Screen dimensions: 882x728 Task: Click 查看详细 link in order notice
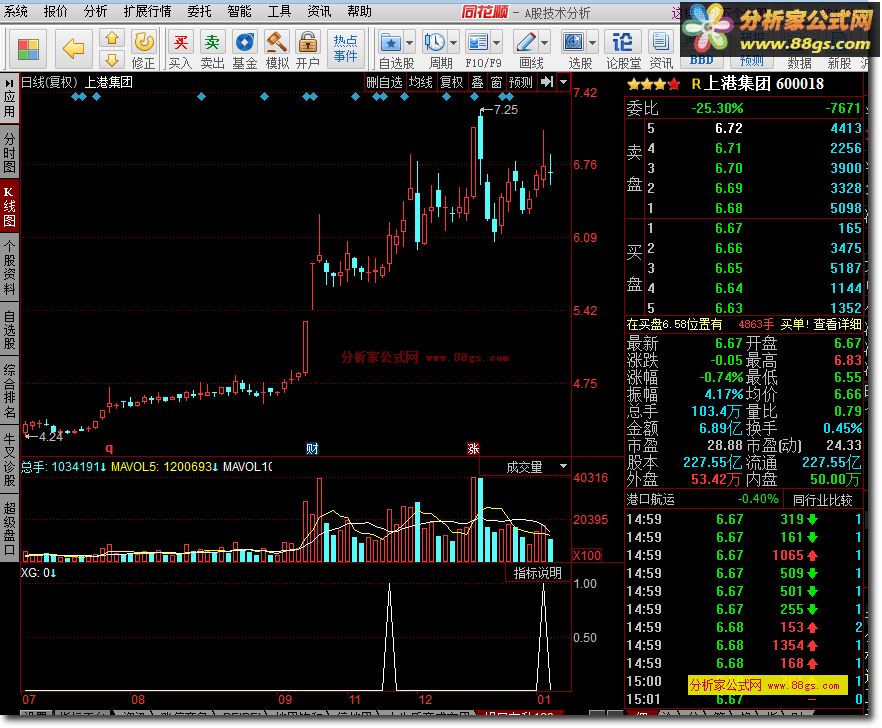(837, 324)
